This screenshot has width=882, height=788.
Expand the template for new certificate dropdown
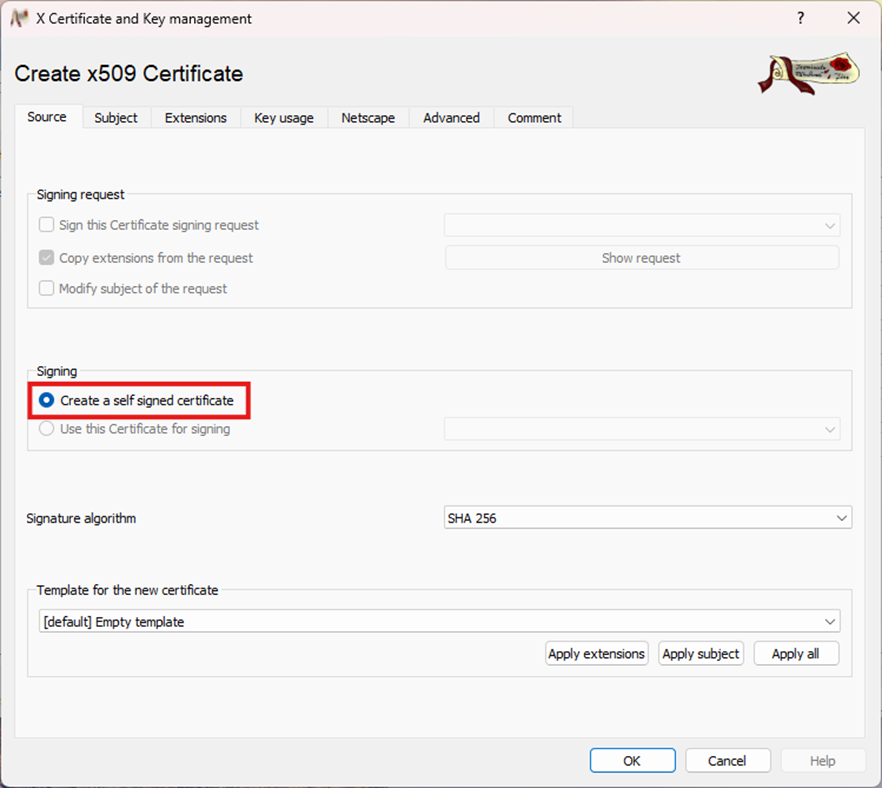tap(439, 622)
